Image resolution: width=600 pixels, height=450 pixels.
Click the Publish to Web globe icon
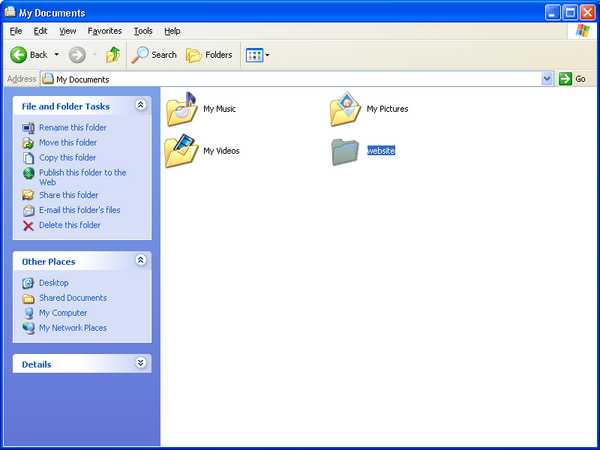pos(28,173)
